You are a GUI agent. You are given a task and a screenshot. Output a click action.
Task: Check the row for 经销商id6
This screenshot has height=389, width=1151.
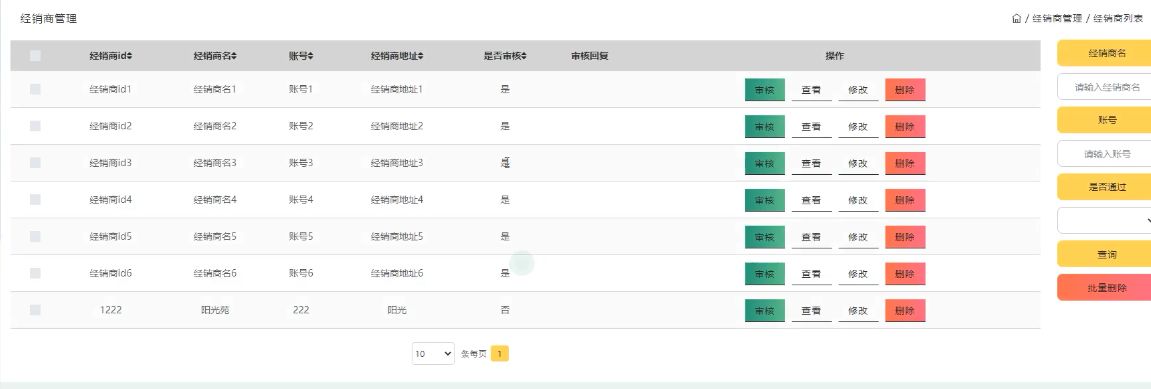(x=35, y=273)
